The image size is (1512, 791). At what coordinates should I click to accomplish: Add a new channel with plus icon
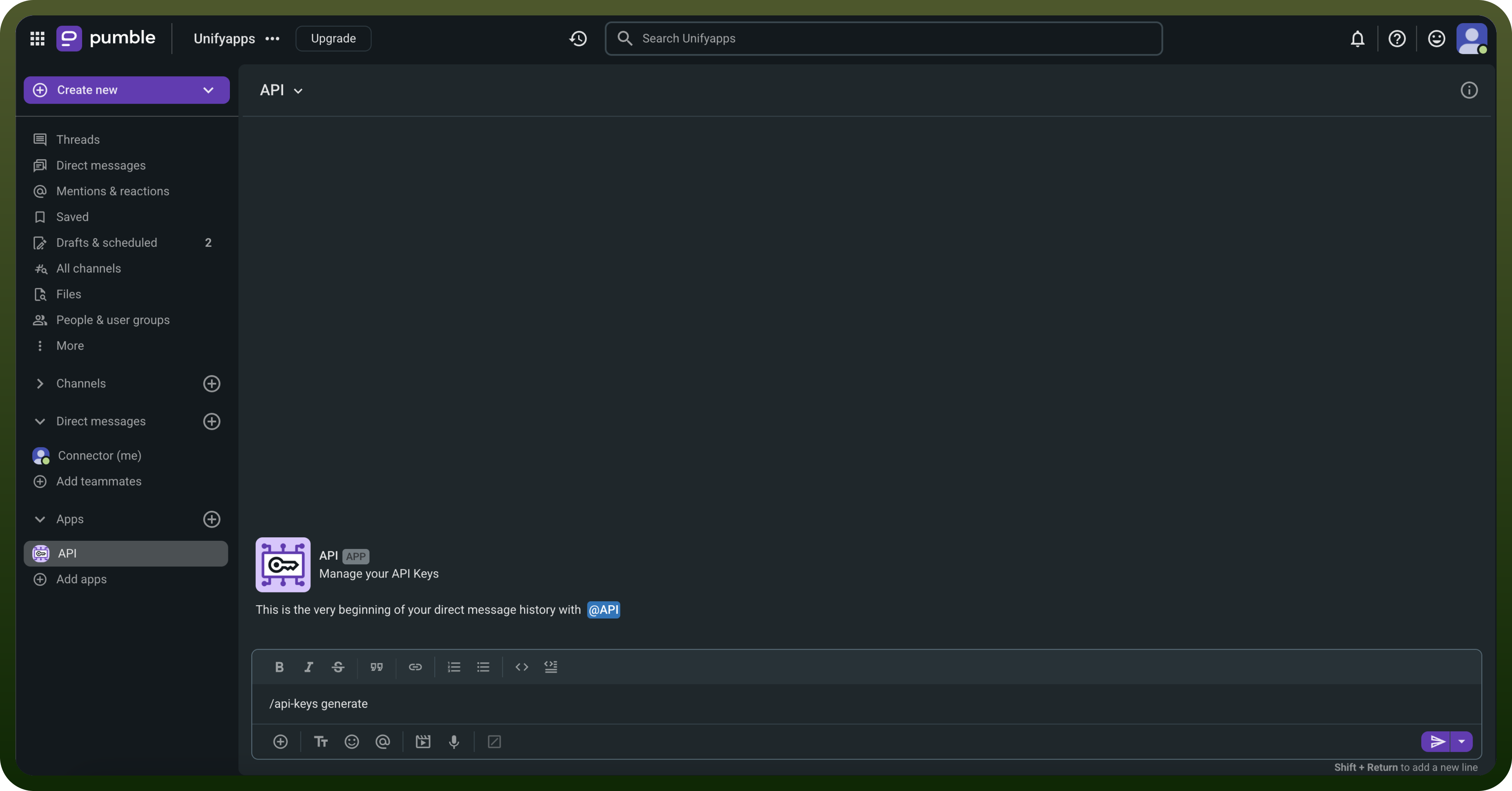coord(212,384)
